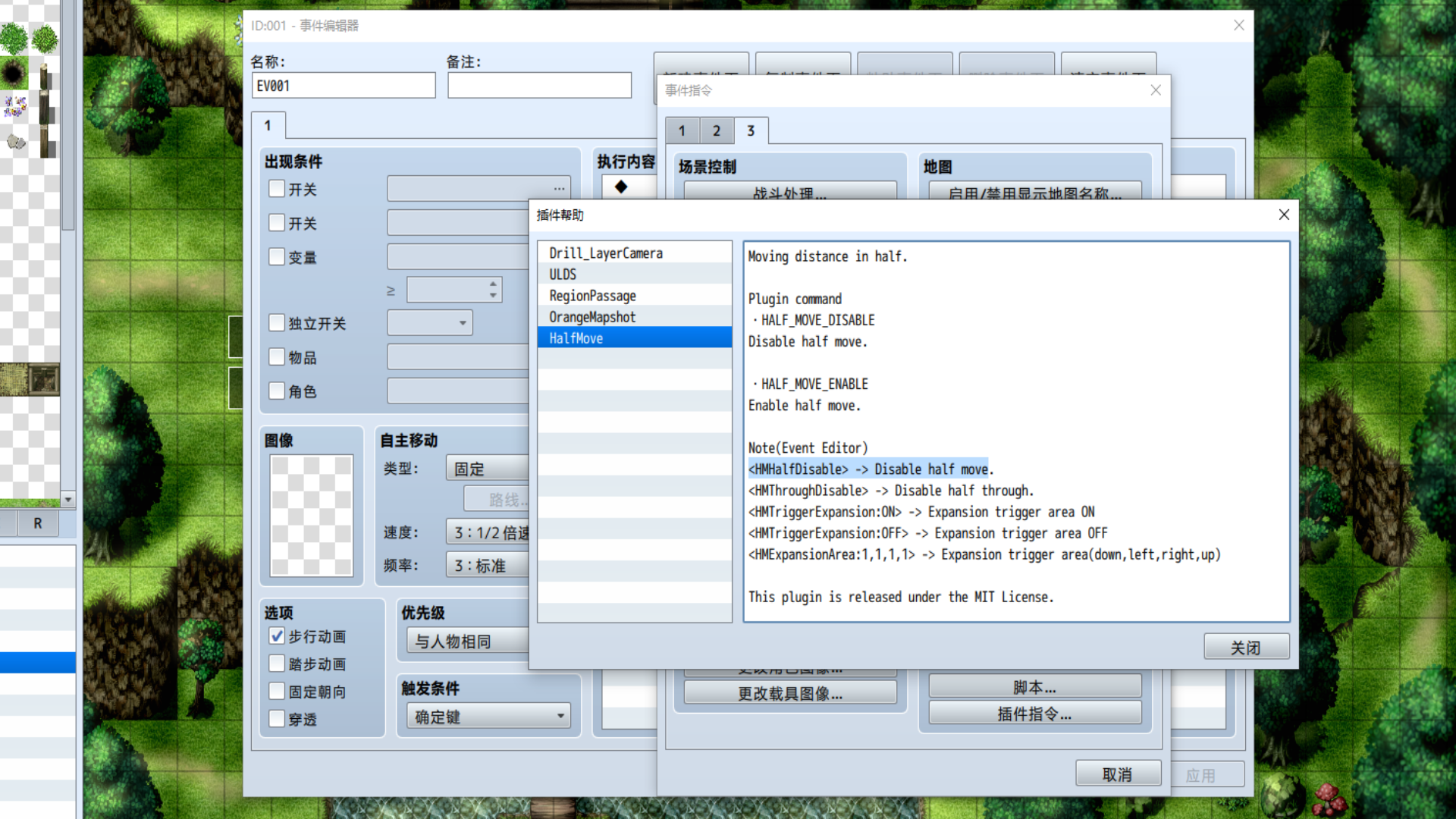Select HalfMove in the plugin list

pos(635,338)
